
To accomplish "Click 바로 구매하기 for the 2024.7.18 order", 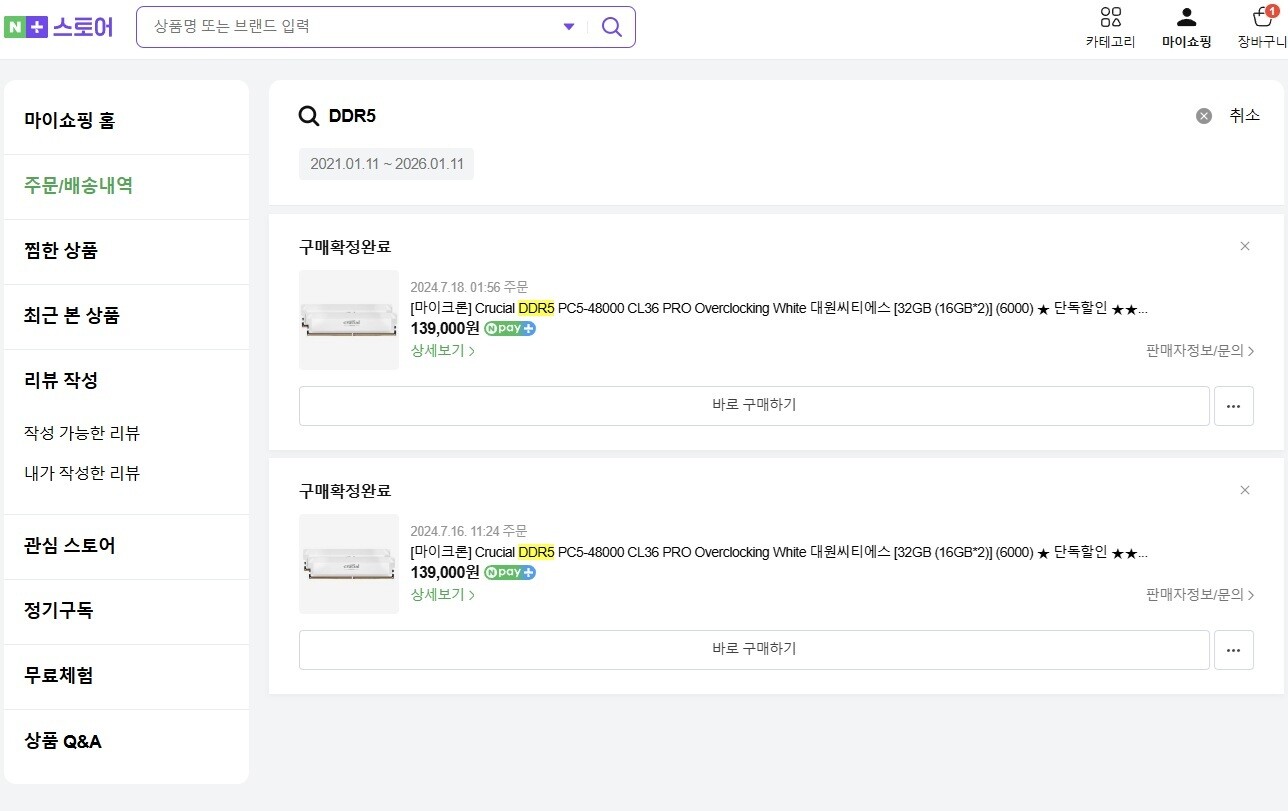I will pos(754,405).
